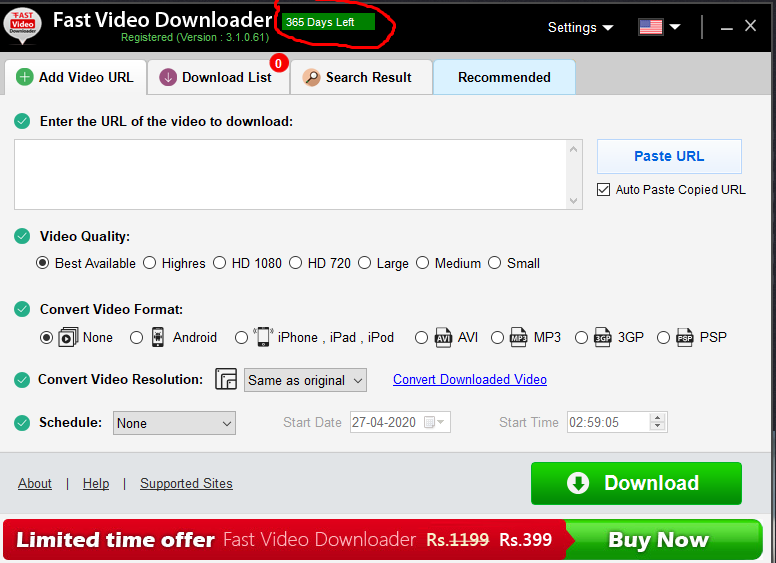
Task: Open the Supported Sites link
Action: (x=186, y=483)
